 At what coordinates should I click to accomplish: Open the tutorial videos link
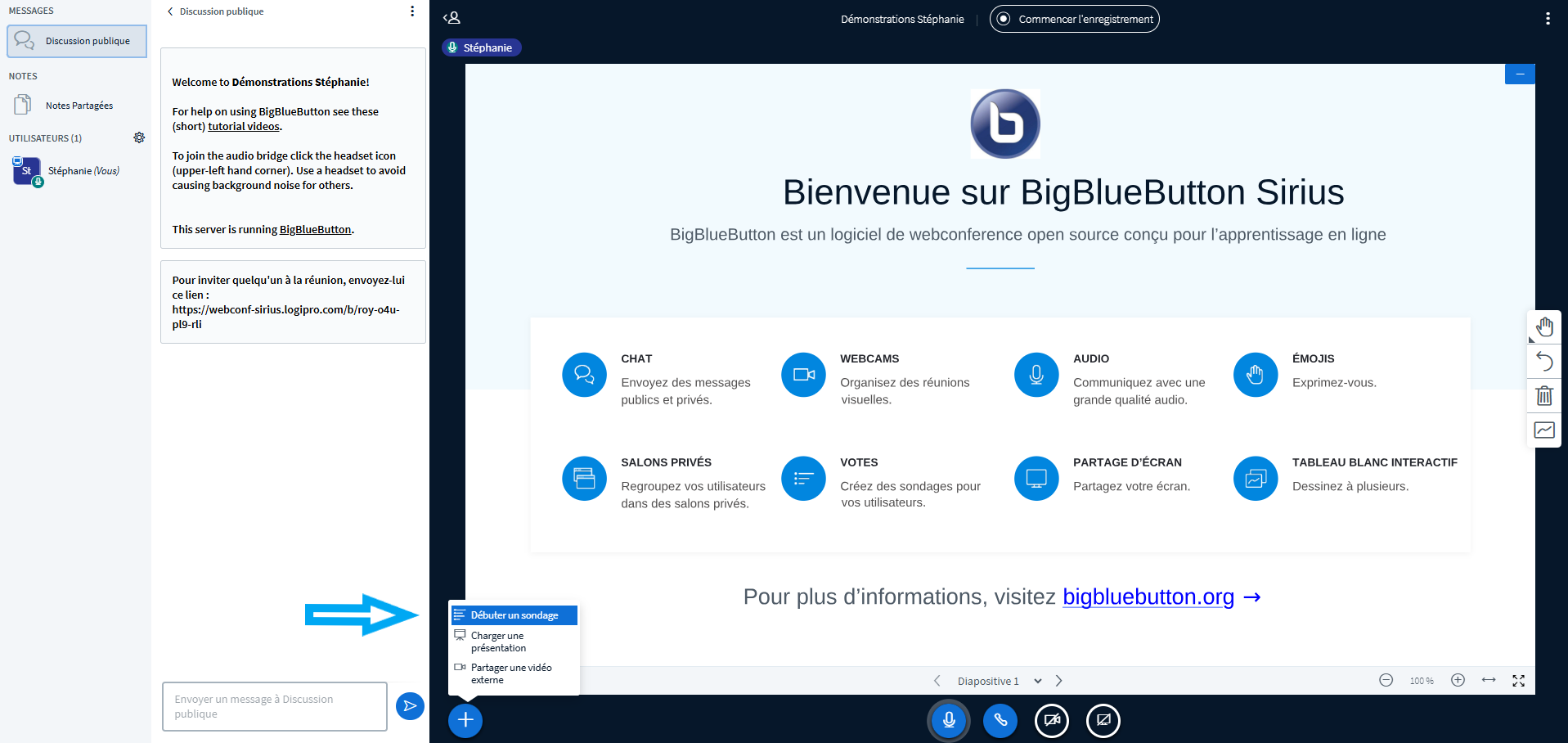tap(243, 127)
